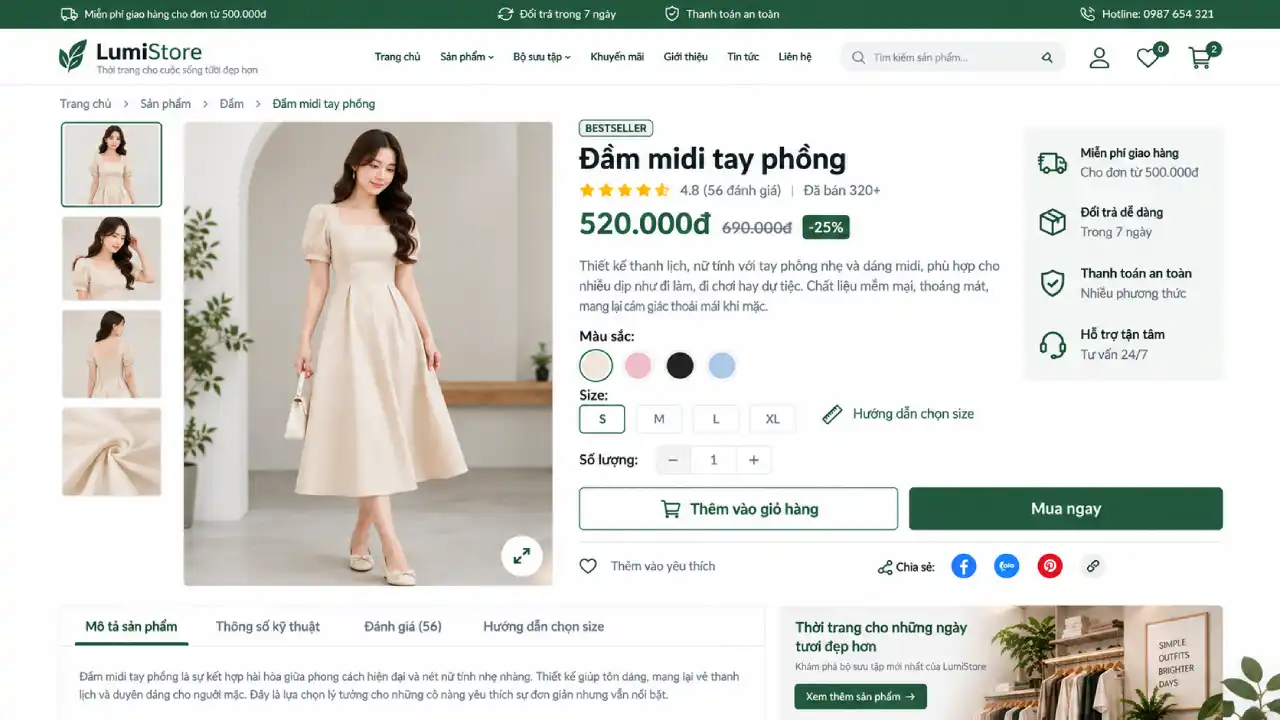Choose the light blue color swatch
Viewport: 1280px width, 720px height.
[x=722, y=366]
